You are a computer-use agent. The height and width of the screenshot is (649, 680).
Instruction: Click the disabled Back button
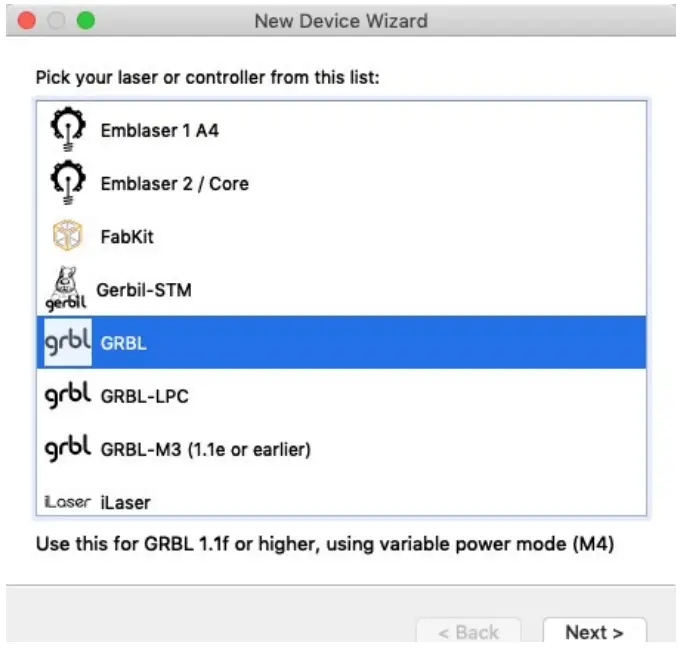(468, 631)
